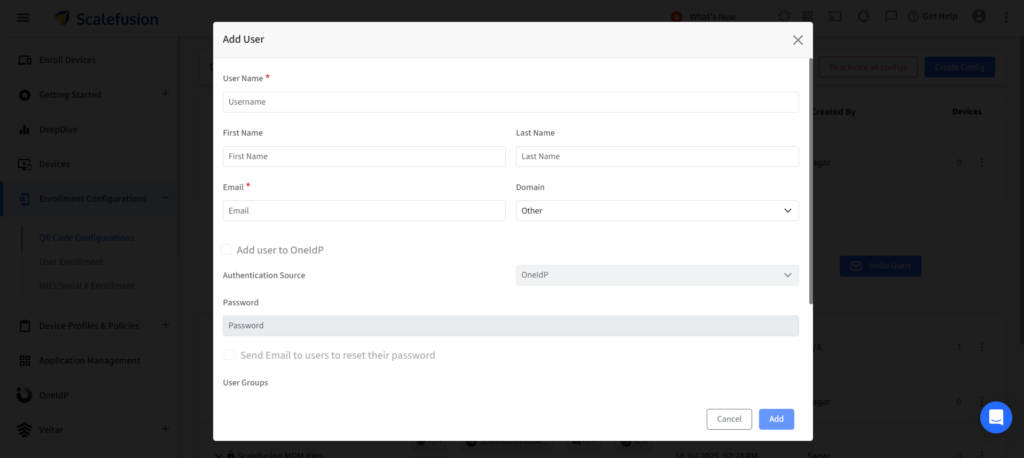
Task: Open Device Profiles & Policies
Action: pyautogui.click(x=89, y=325)
